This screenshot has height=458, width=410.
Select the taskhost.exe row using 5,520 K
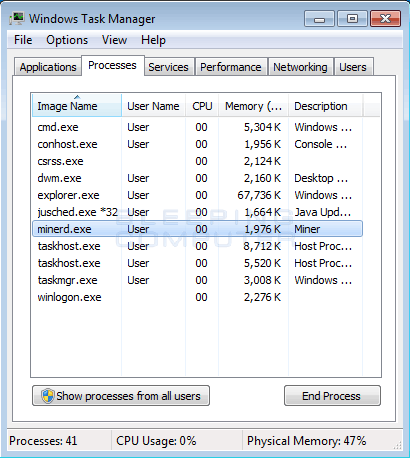197,263
